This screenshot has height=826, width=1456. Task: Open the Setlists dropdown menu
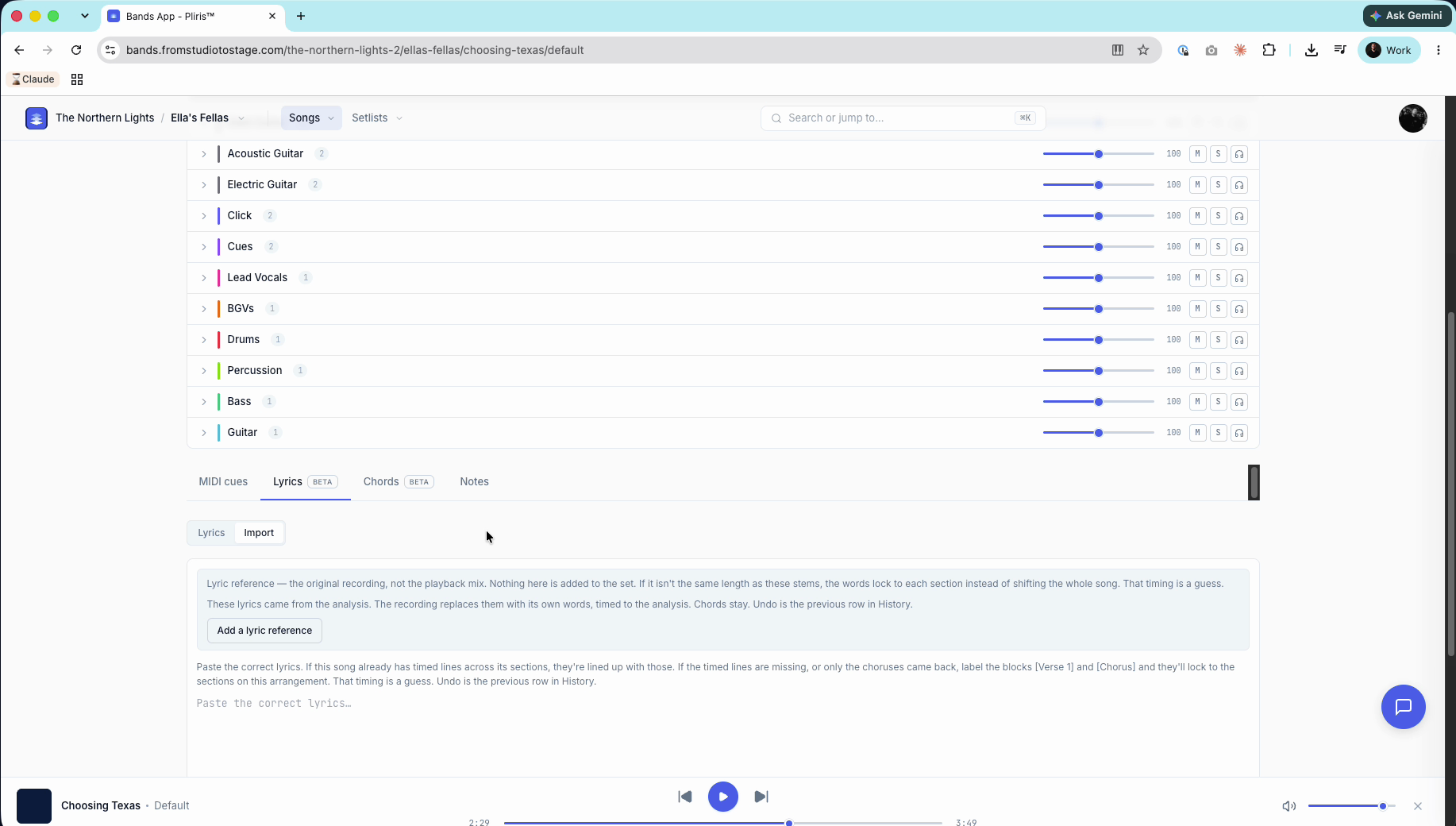[377, 118]
